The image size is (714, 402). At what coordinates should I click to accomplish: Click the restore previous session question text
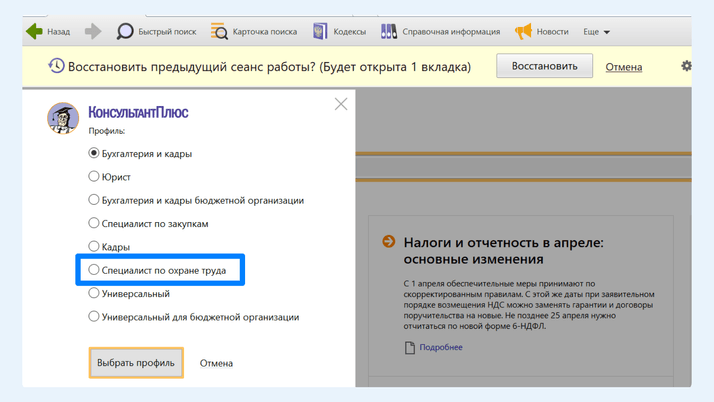(270, 67)
